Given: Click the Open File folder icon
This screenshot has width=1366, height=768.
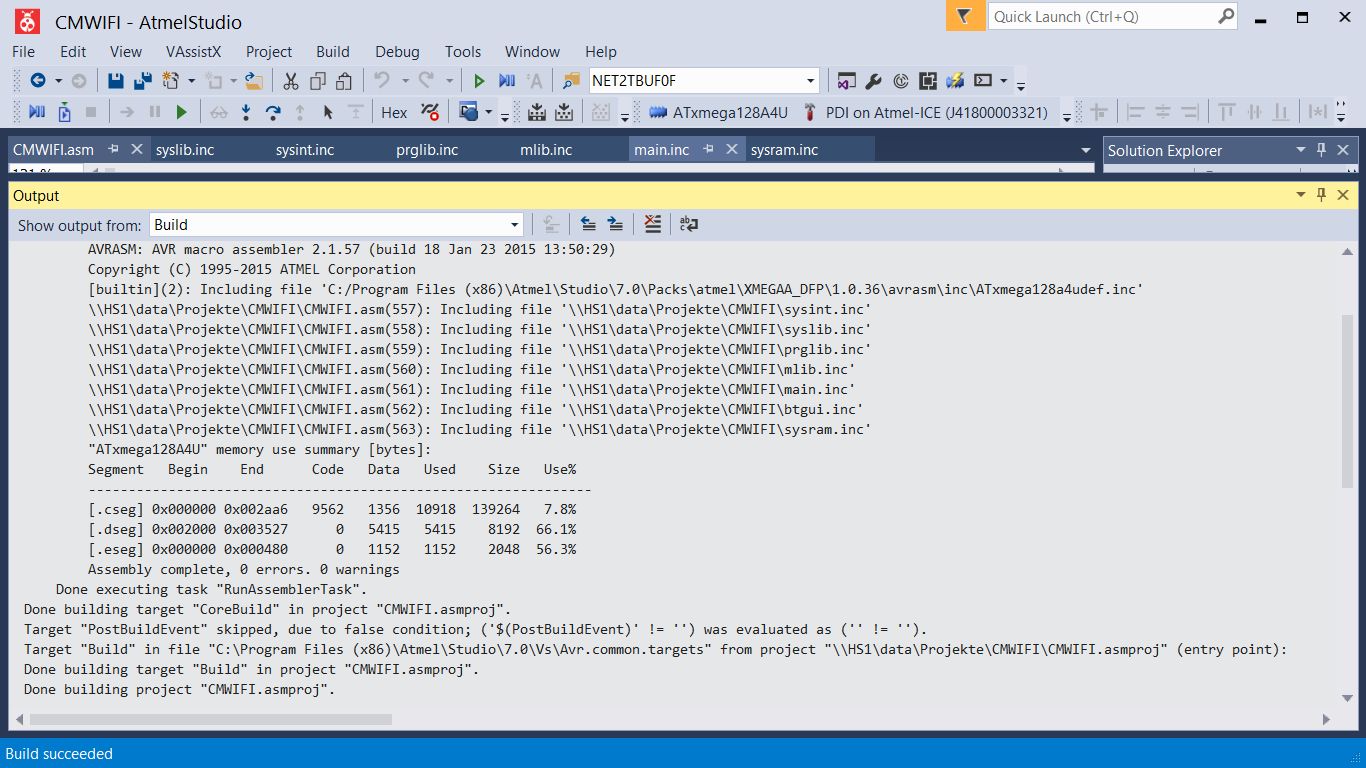Looking at the screenshot, I should [253, 81].
